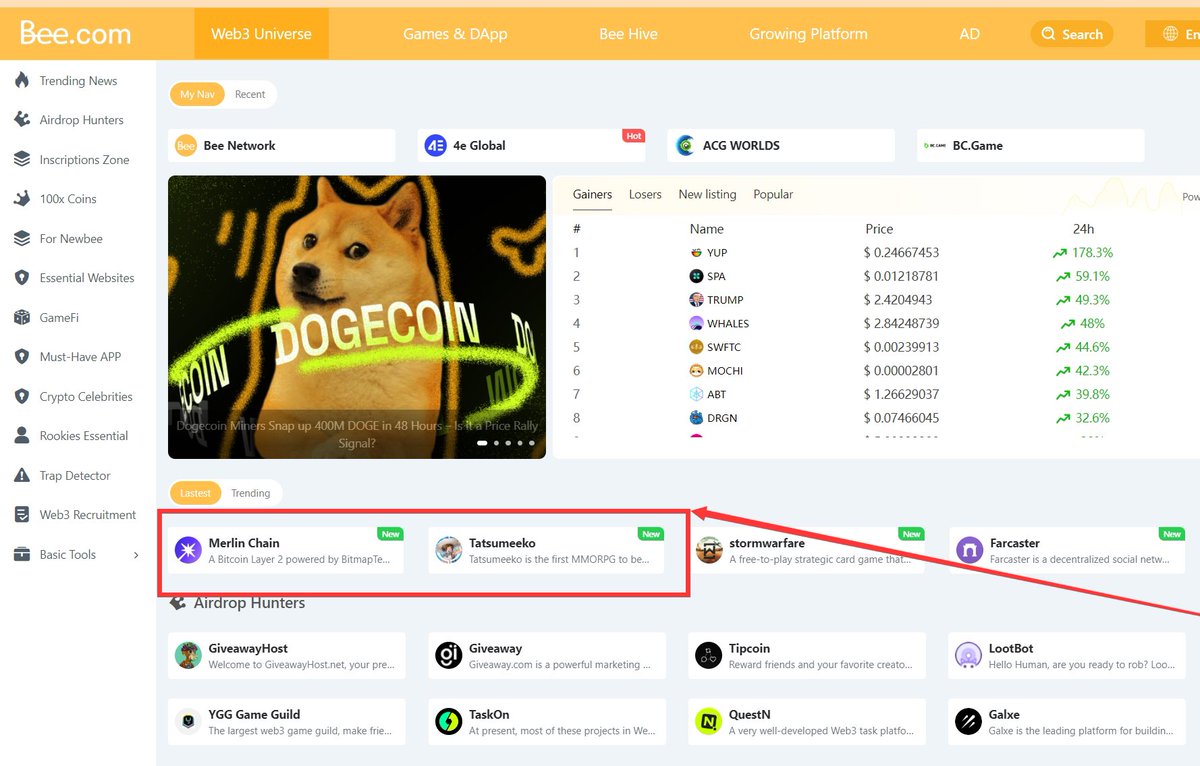The height and width of the screenshot is (766, 1200).
Task: Click the SPA price $ 0.01218781
Action: (x=901, y=276)
